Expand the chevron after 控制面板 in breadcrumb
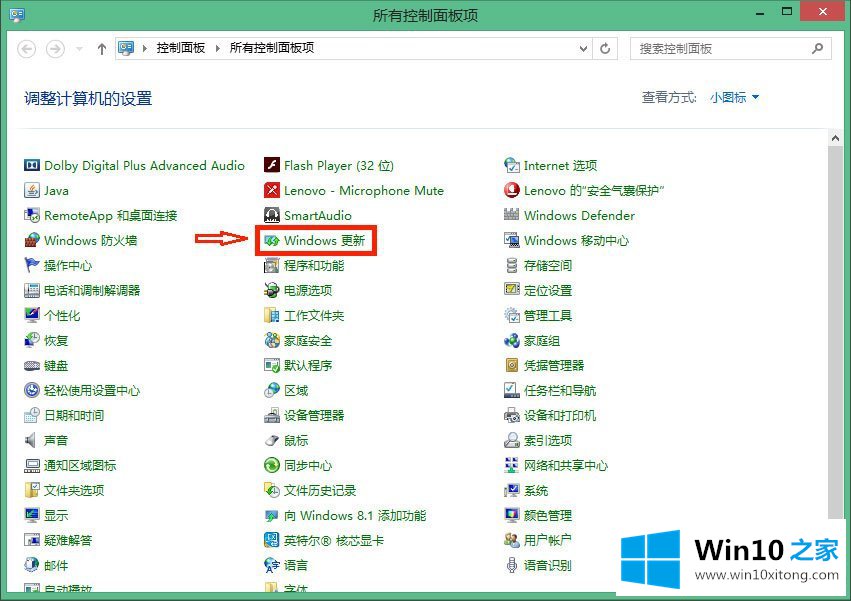Viewport: 851px width, 601px height. 218,48
